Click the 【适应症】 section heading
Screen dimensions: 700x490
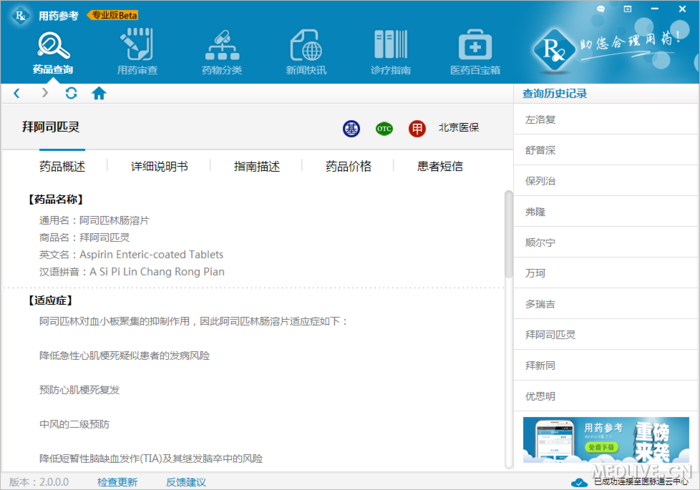50,300
